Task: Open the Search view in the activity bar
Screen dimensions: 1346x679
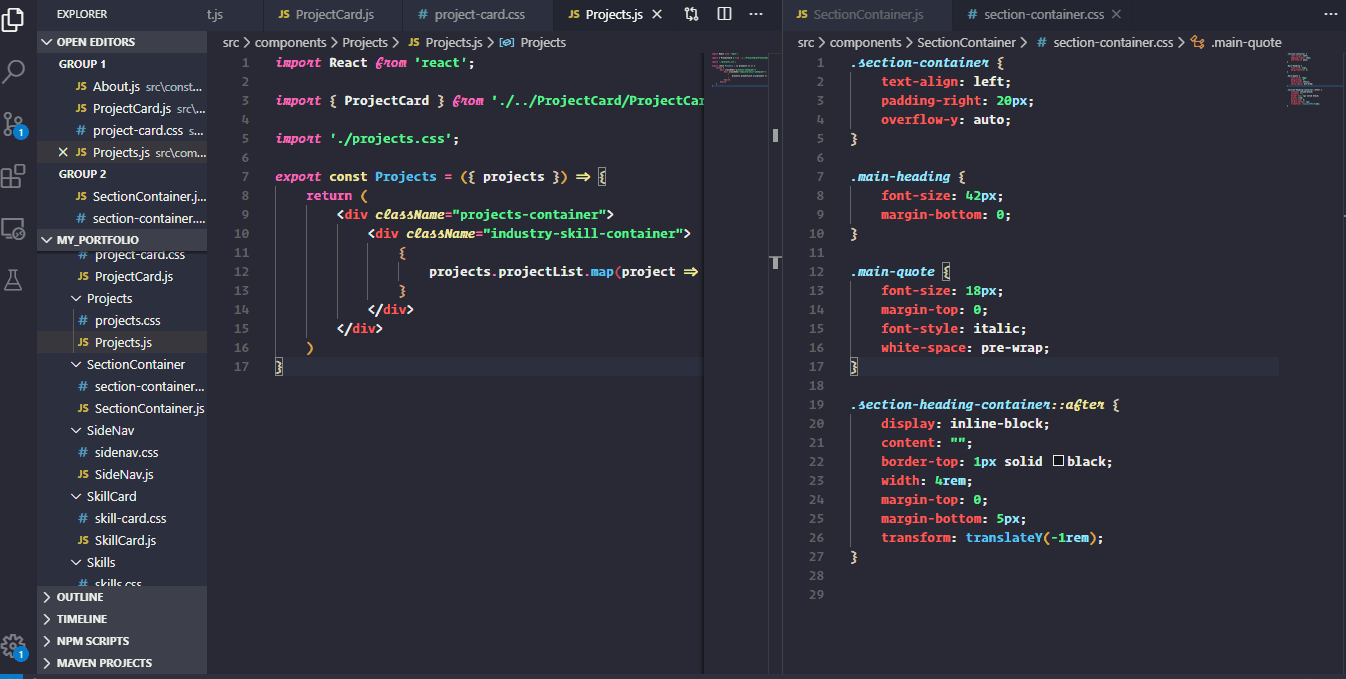Action: (x=14, y=73)
